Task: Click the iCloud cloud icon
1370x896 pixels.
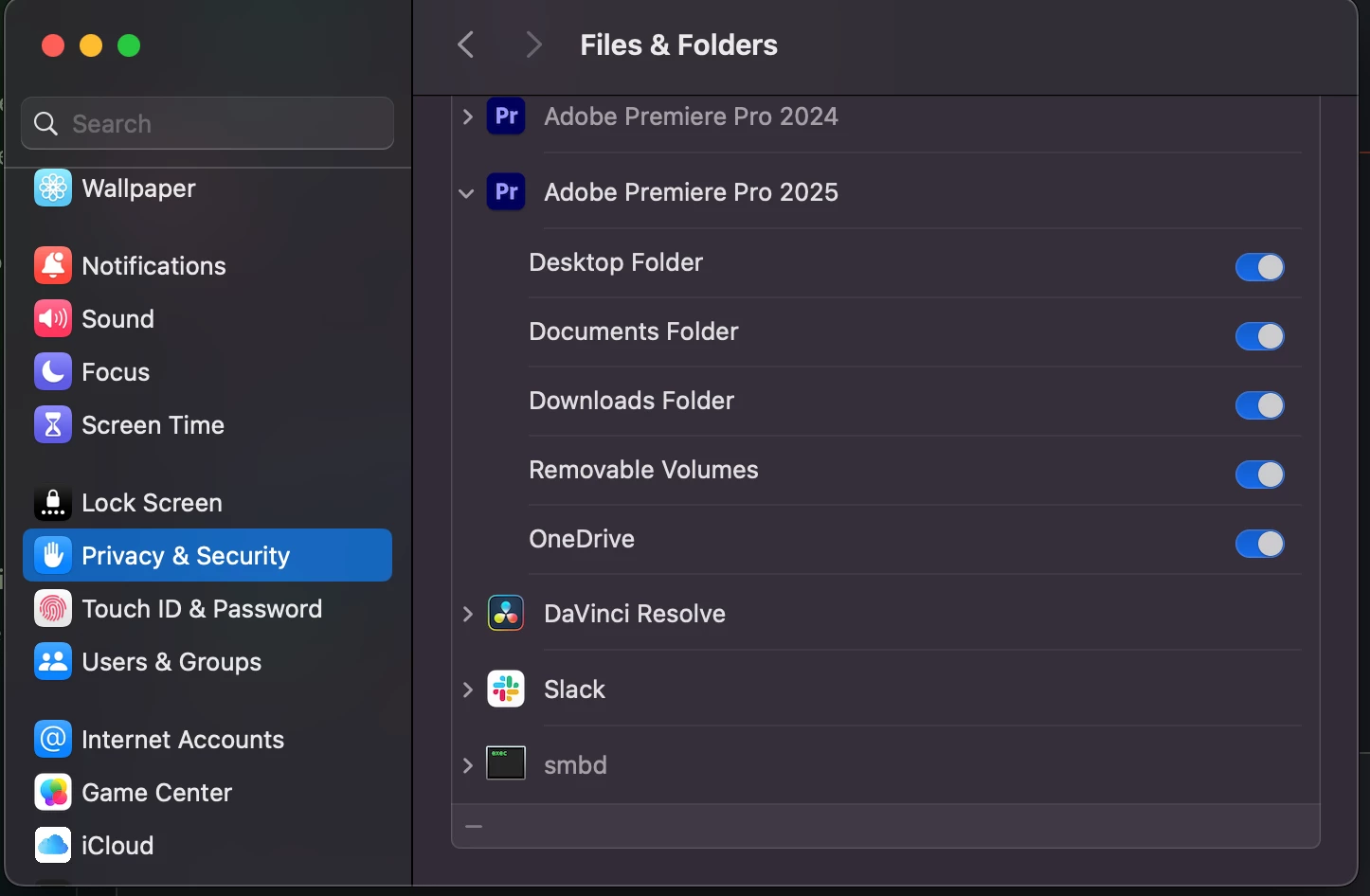Action: coord(53,846)
